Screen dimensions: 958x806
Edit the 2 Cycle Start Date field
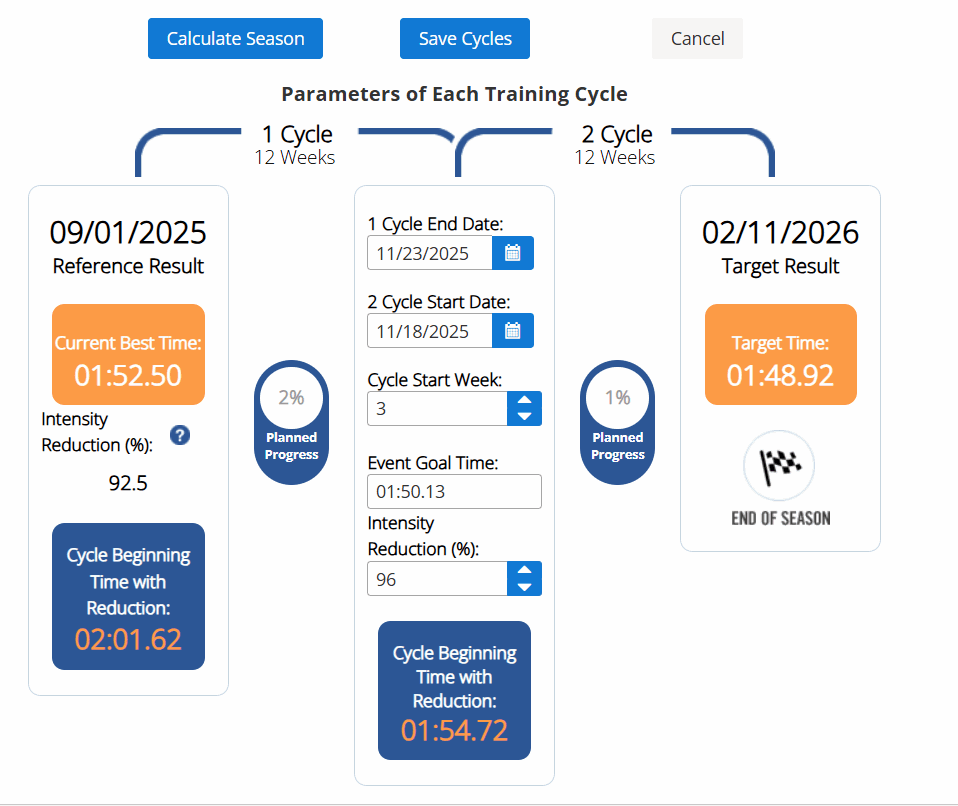pos(430,331)
